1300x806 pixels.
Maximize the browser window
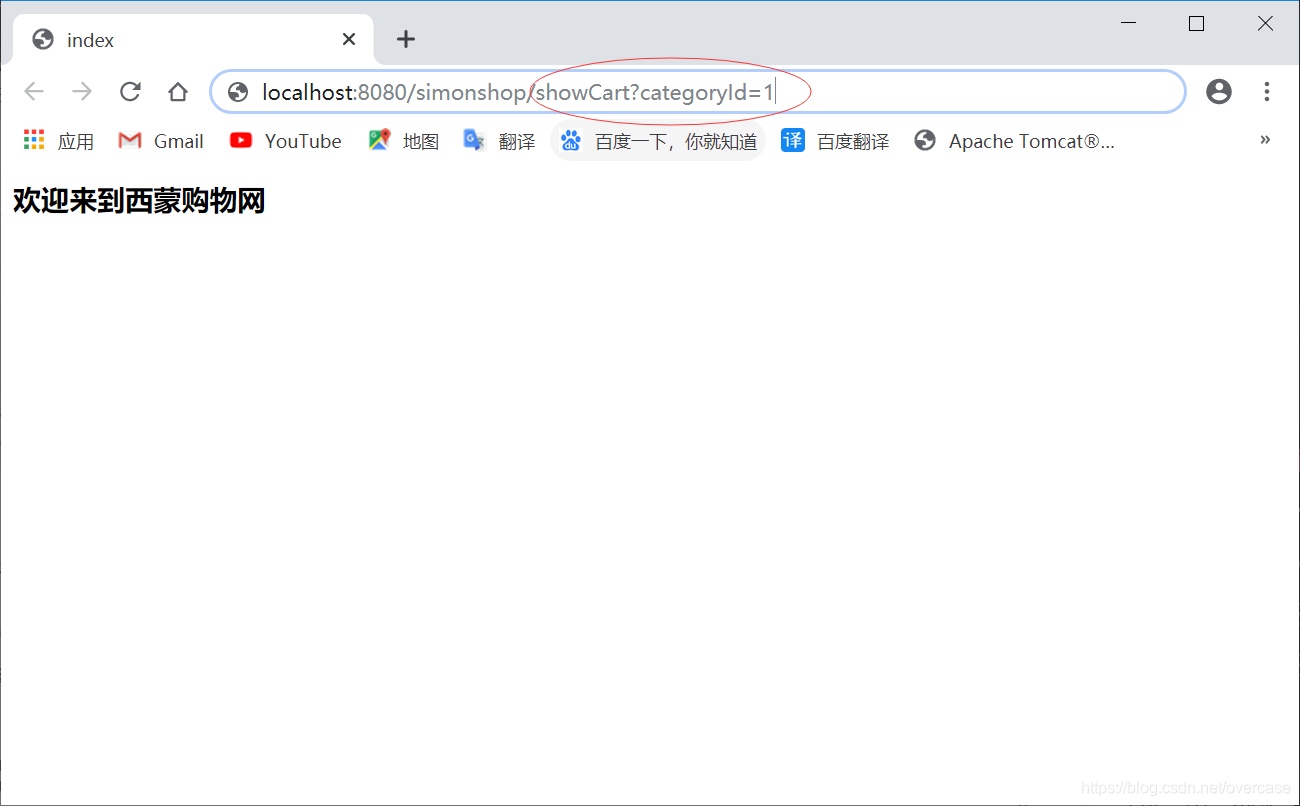click(x=1196, y=24)
